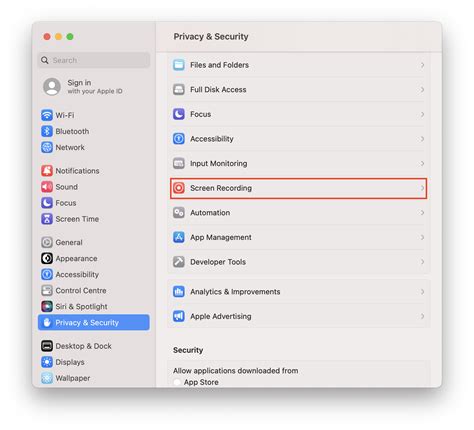Click the Apple Advertising megaphone icon
This screenshot has width=474, height=430.
(x=179, y=316)
